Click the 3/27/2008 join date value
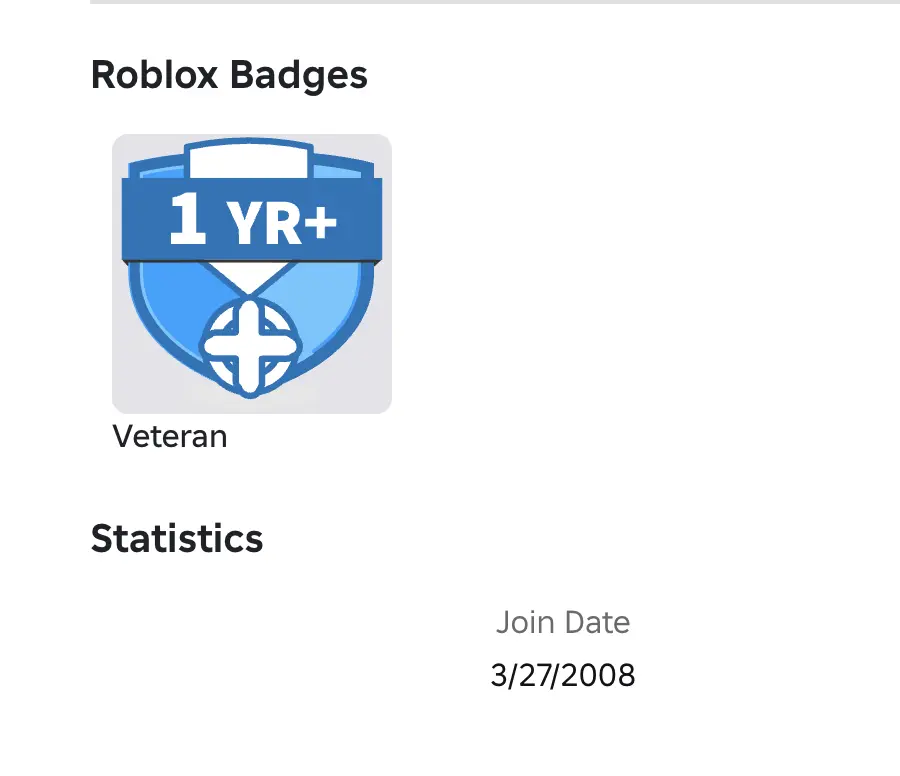The image size is (900, 776). [x=563, y=676]
